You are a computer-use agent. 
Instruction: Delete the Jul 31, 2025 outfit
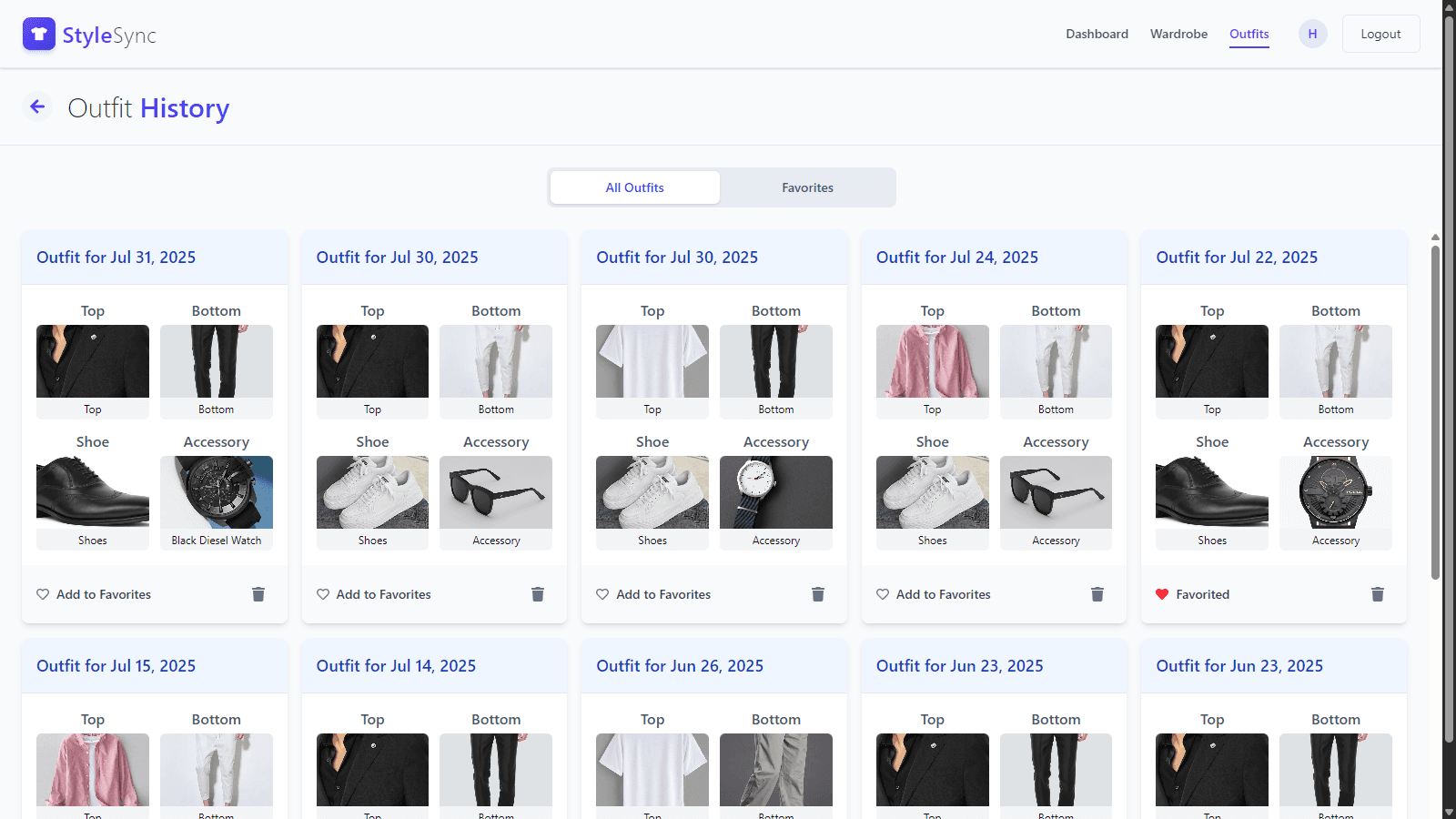point(258,594)
